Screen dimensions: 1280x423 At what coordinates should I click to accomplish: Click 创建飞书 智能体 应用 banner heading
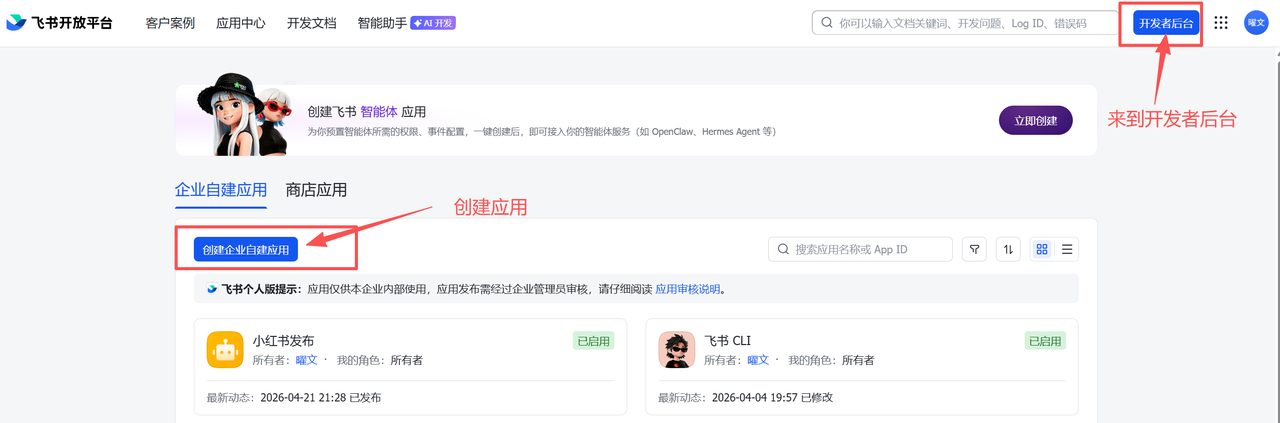[x=367, y=112]
